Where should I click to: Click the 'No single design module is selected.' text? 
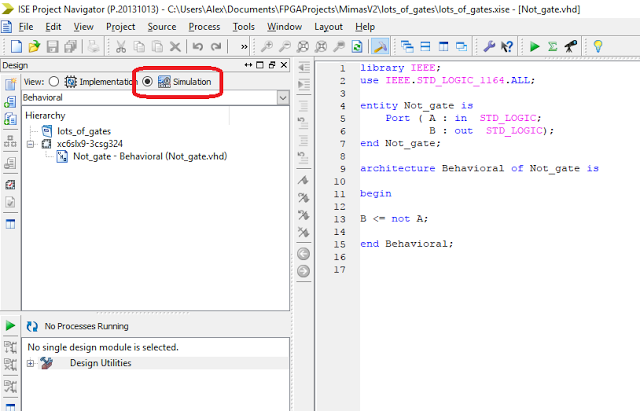[x=103, y=347]
